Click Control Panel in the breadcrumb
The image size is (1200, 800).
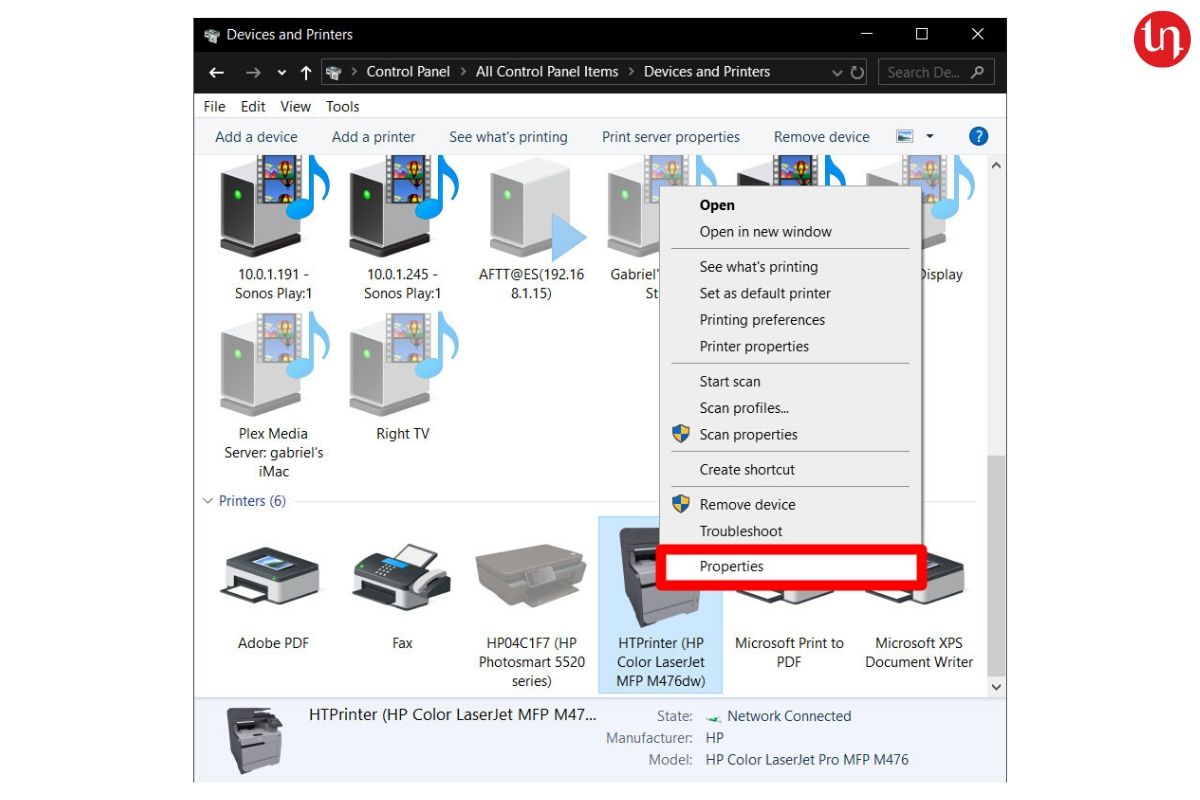point(408,72)
